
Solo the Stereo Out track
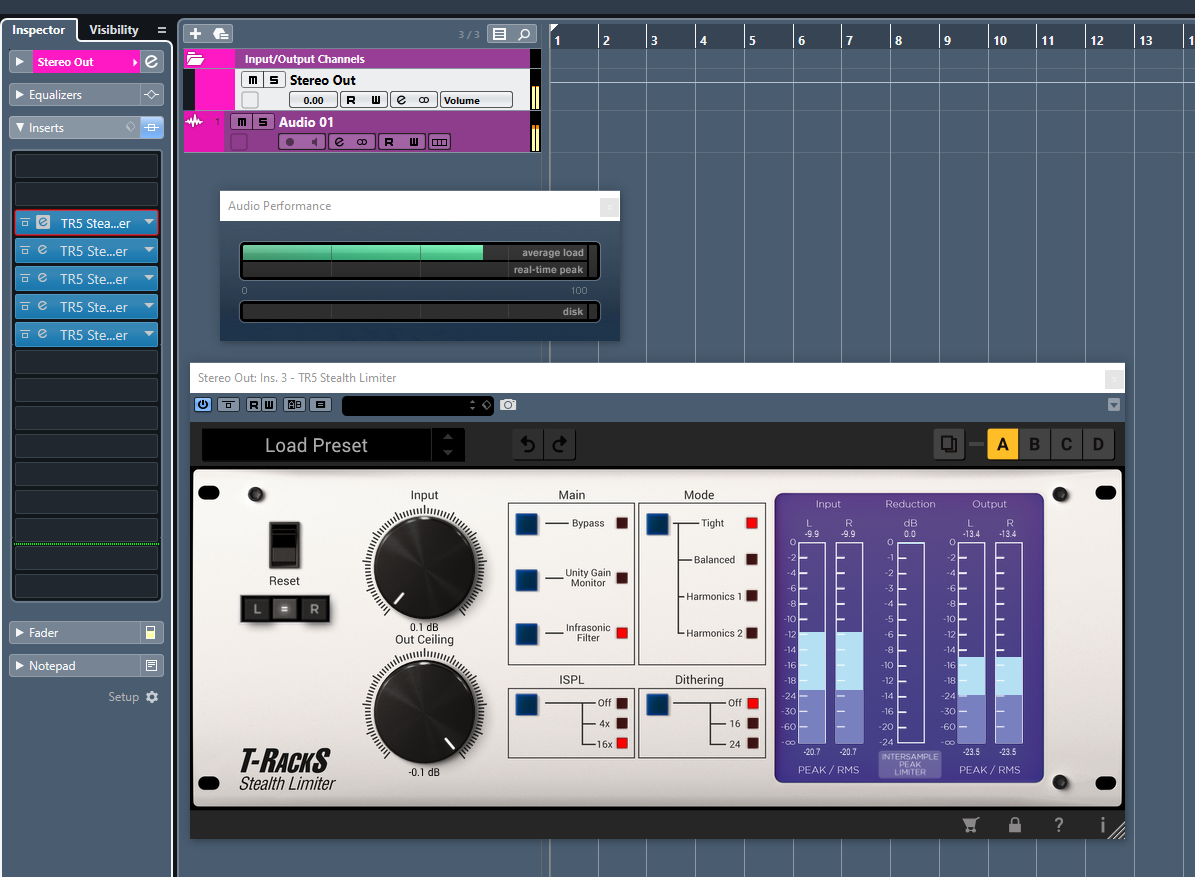(x=274, y=80)
